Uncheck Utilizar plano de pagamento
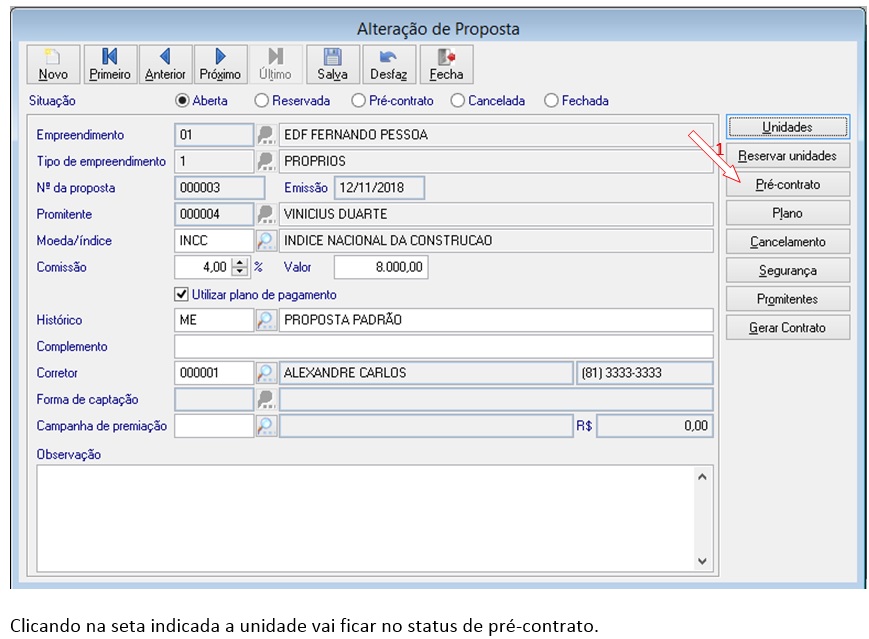Screen dimensions: 869x639 (x=181, y=294)
